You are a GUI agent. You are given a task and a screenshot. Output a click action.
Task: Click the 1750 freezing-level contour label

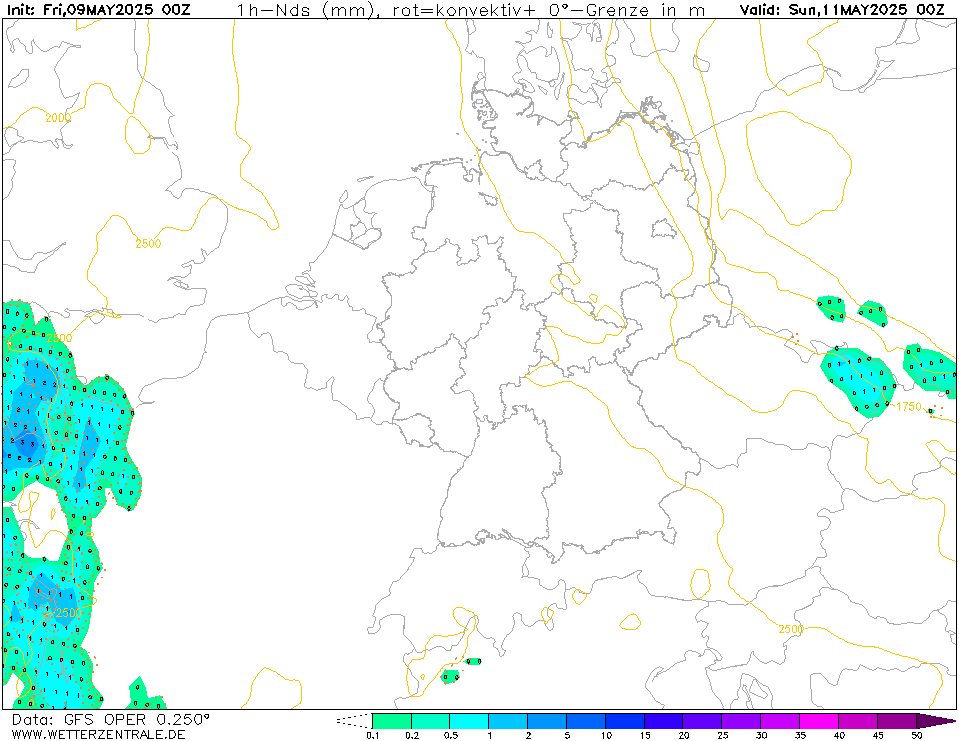(909, 407)
